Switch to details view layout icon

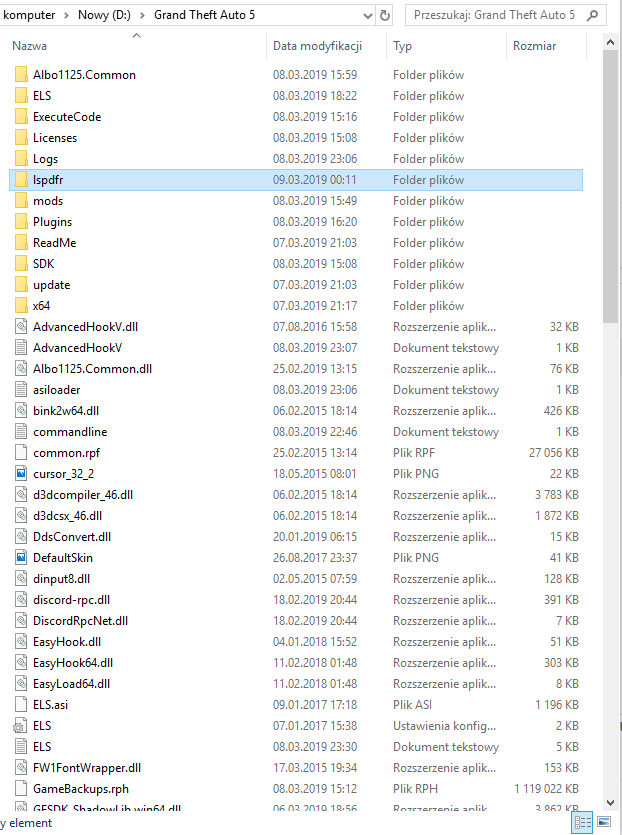pos(583,823)
